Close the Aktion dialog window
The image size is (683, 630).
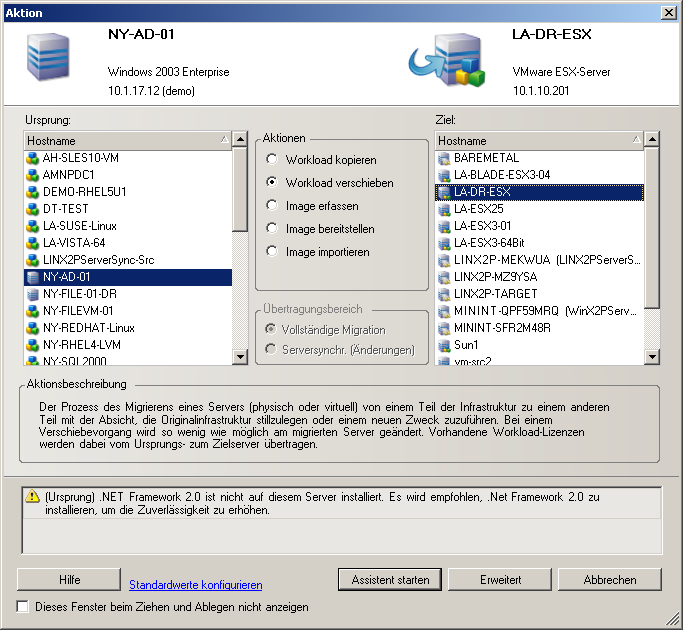tap(668, 13)
